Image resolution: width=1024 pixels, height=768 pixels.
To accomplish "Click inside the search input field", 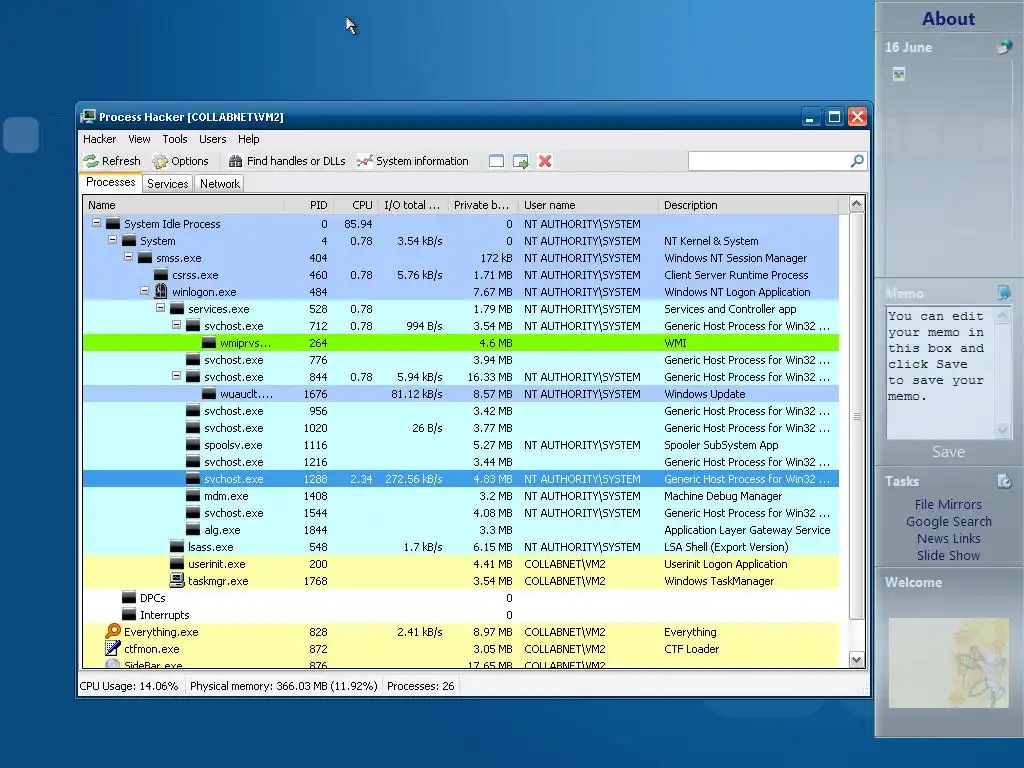I will click(x=769, y=161).
